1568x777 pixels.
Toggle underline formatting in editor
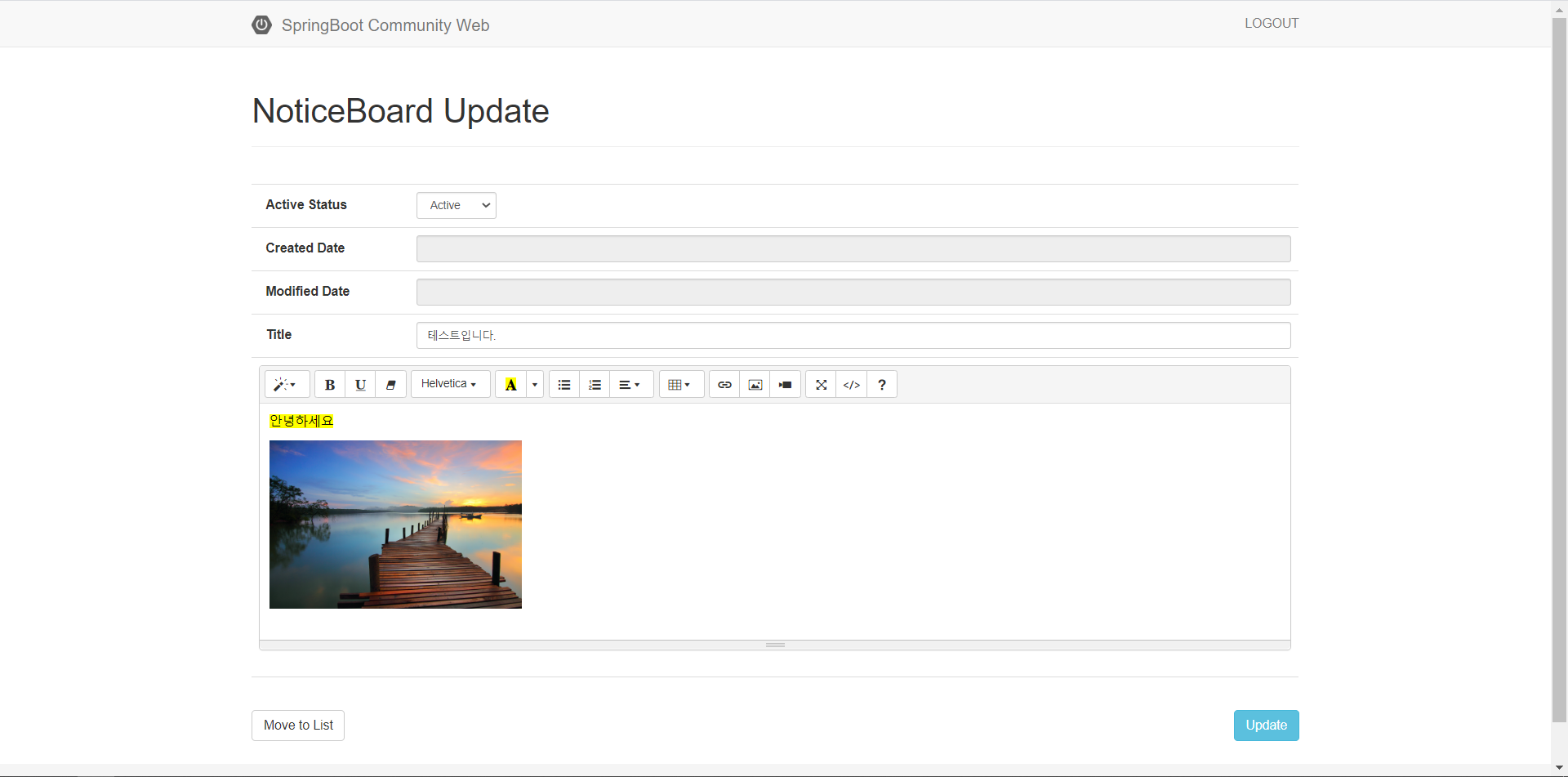click(360, 385)
